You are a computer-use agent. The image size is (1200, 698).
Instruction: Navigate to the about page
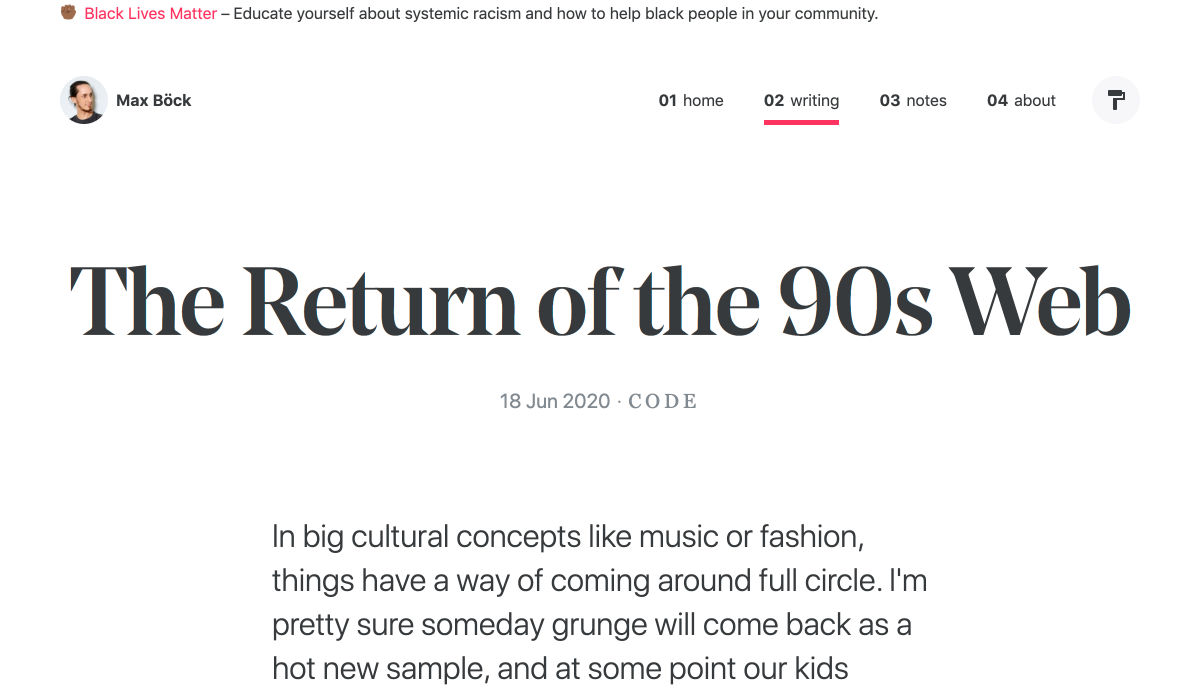pyautogui.click(x=1021, y=100)
